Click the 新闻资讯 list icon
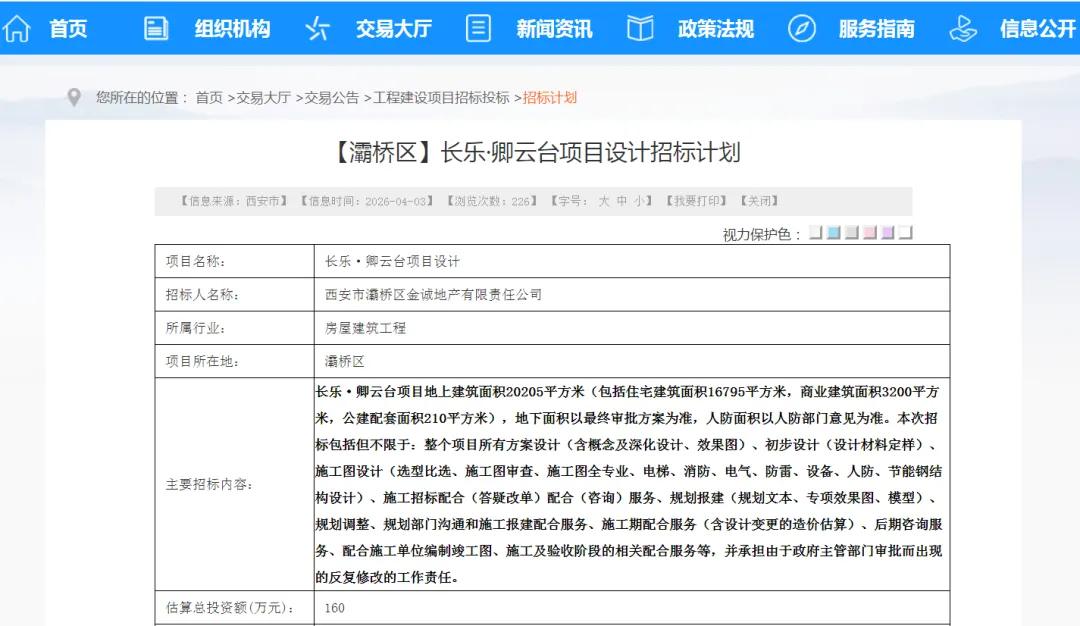 (x=478, y=29)
